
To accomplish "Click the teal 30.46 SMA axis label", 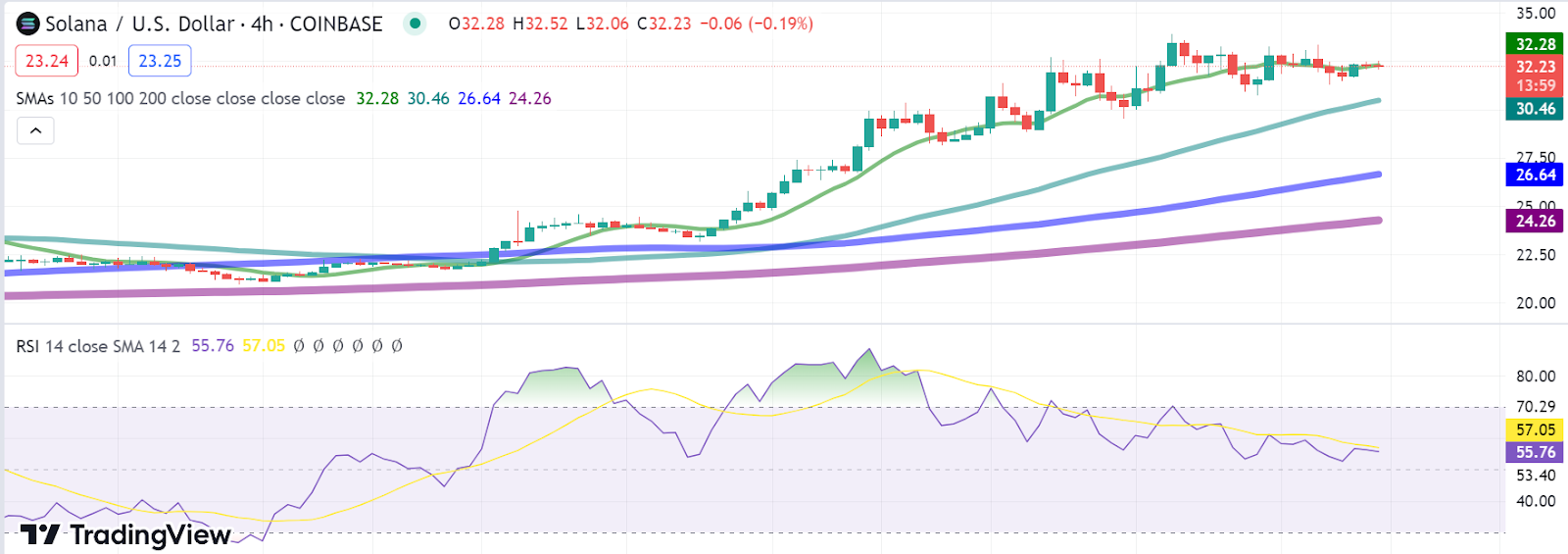I will click(1535, 109).
